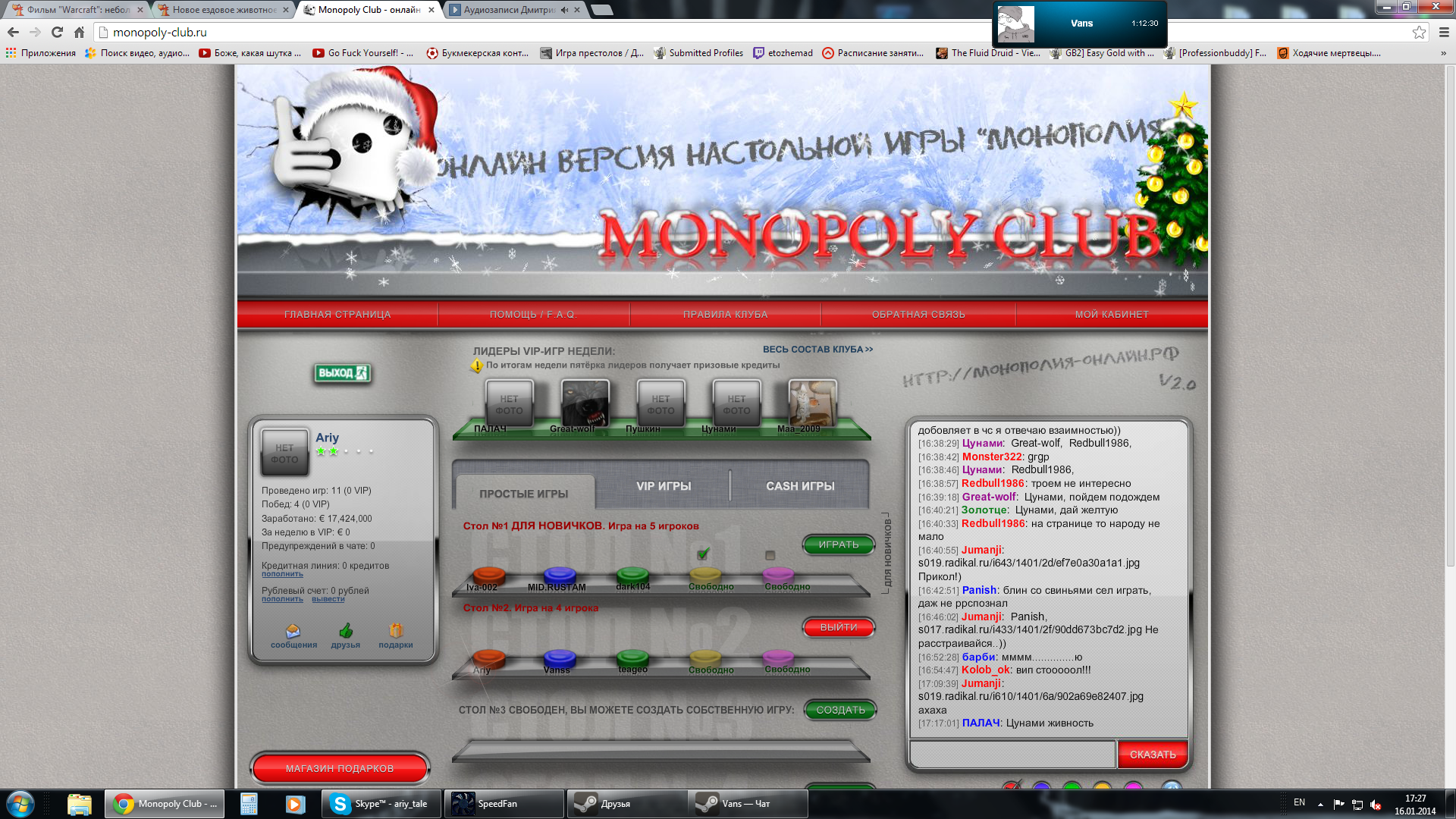Click пополнить link under Кредитная линия

[x=282, y=574]
